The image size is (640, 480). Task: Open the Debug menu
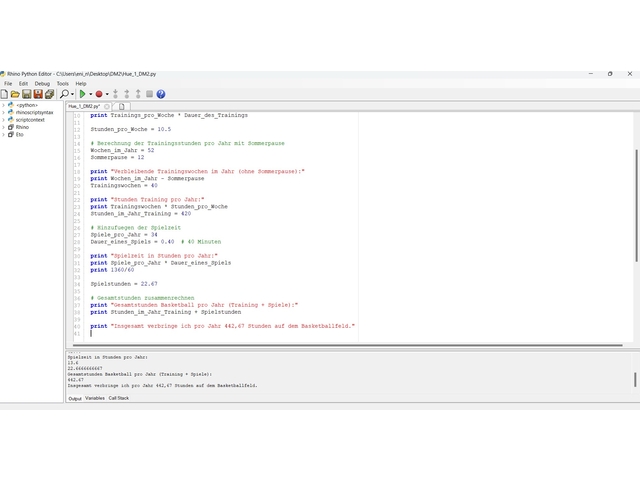tap(42, 84)
